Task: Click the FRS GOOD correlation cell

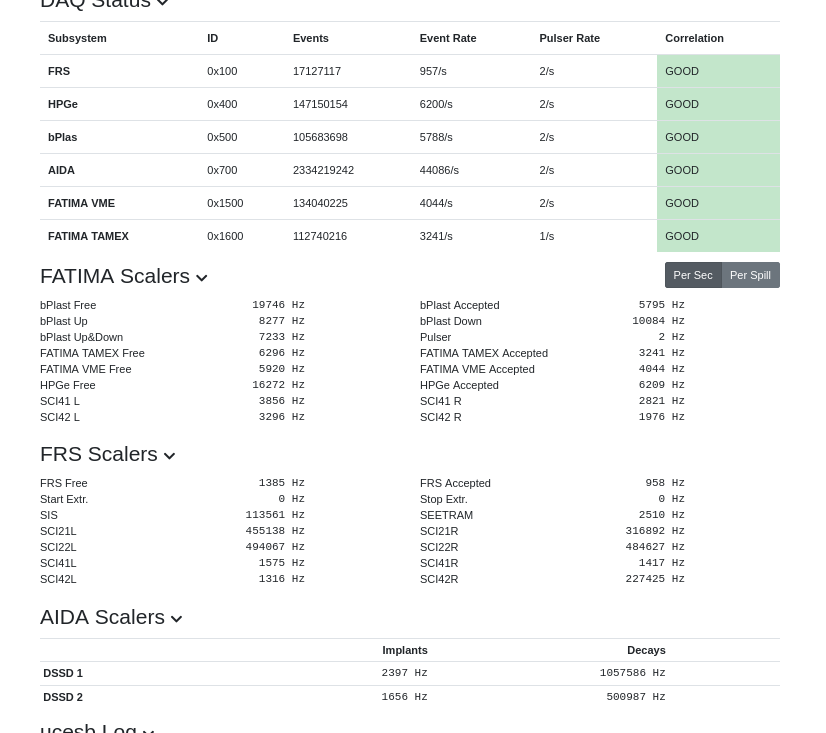Action: pos(718,71)
